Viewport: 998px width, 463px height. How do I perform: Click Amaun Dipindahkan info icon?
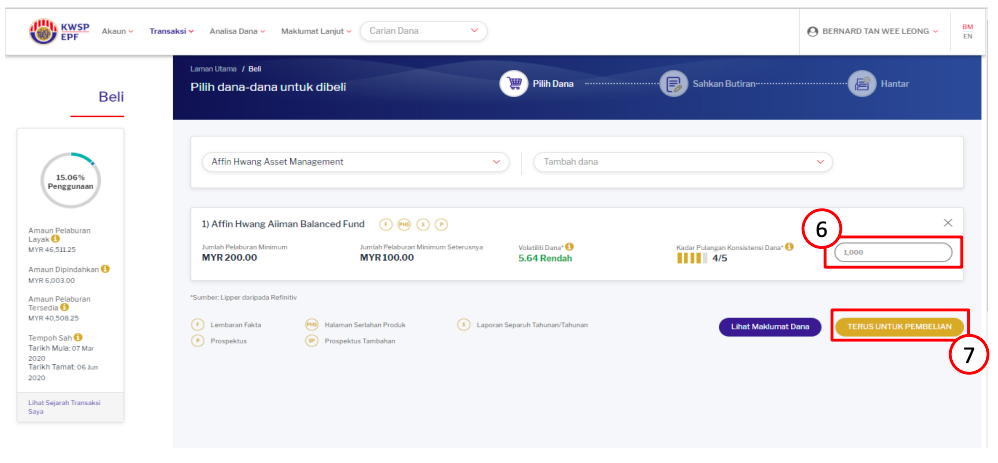click(105, 269)
